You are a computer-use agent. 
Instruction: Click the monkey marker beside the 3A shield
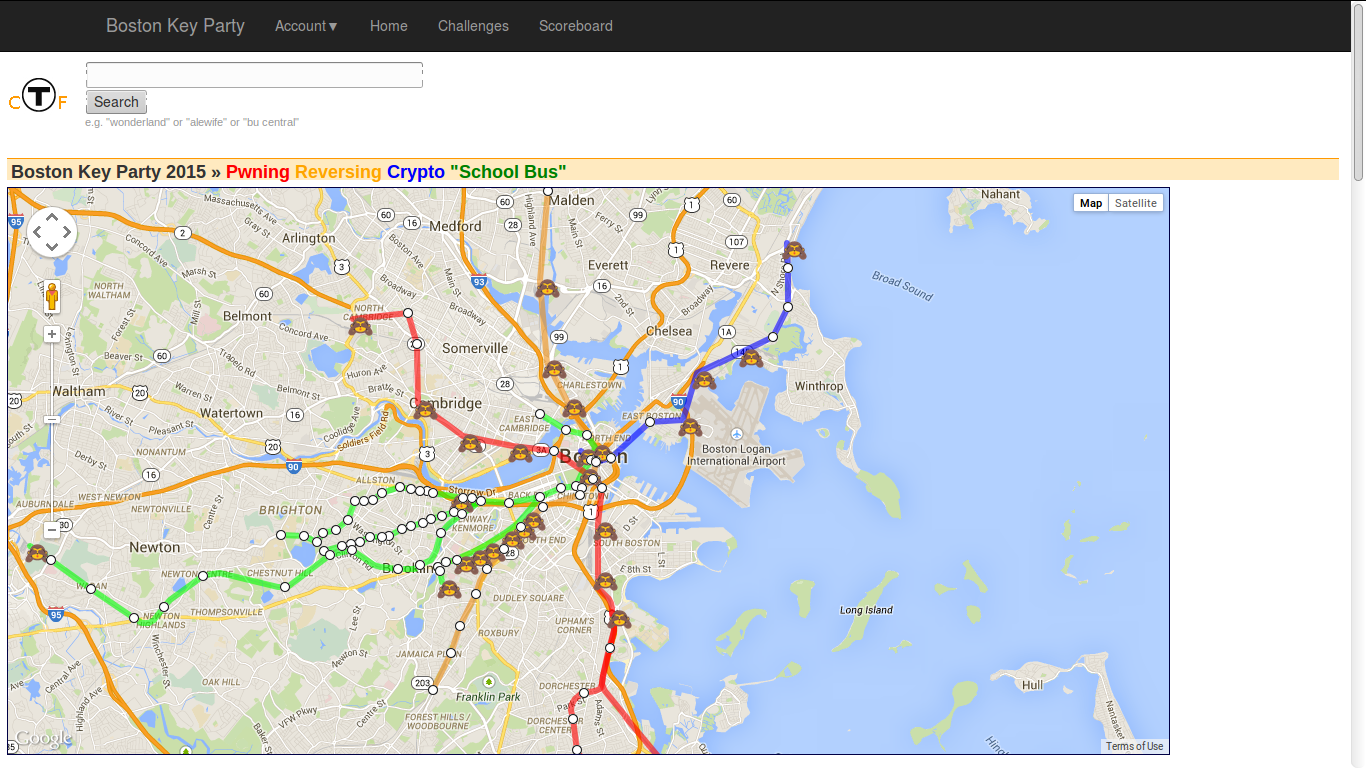520,453
